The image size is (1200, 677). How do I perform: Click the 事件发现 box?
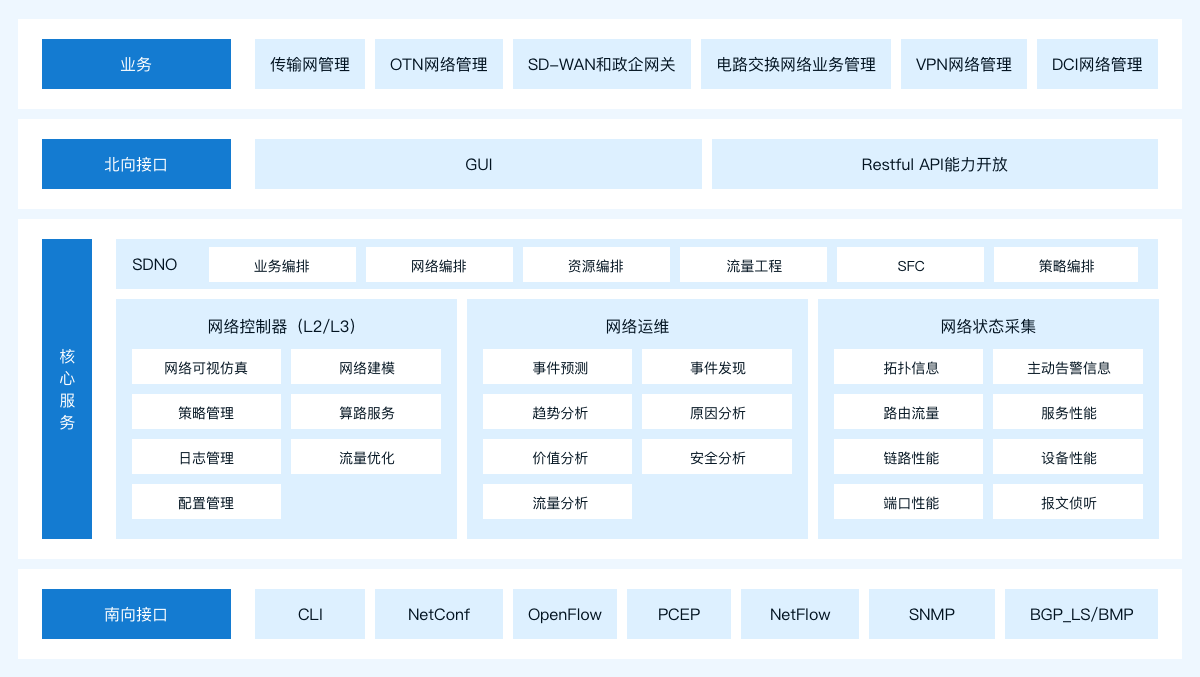[717, 367]
